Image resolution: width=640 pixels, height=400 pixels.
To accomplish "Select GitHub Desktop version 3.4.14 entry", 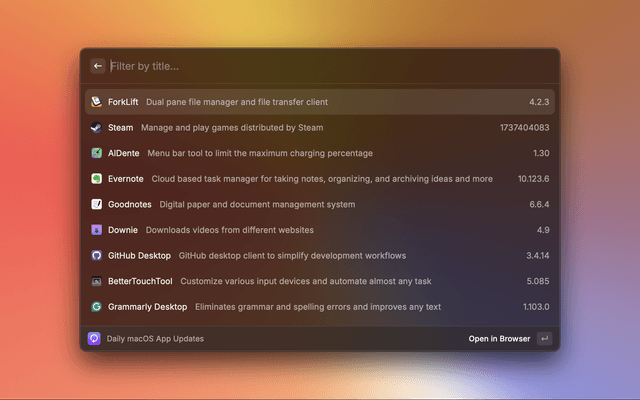I will click(x=537, y=255).
